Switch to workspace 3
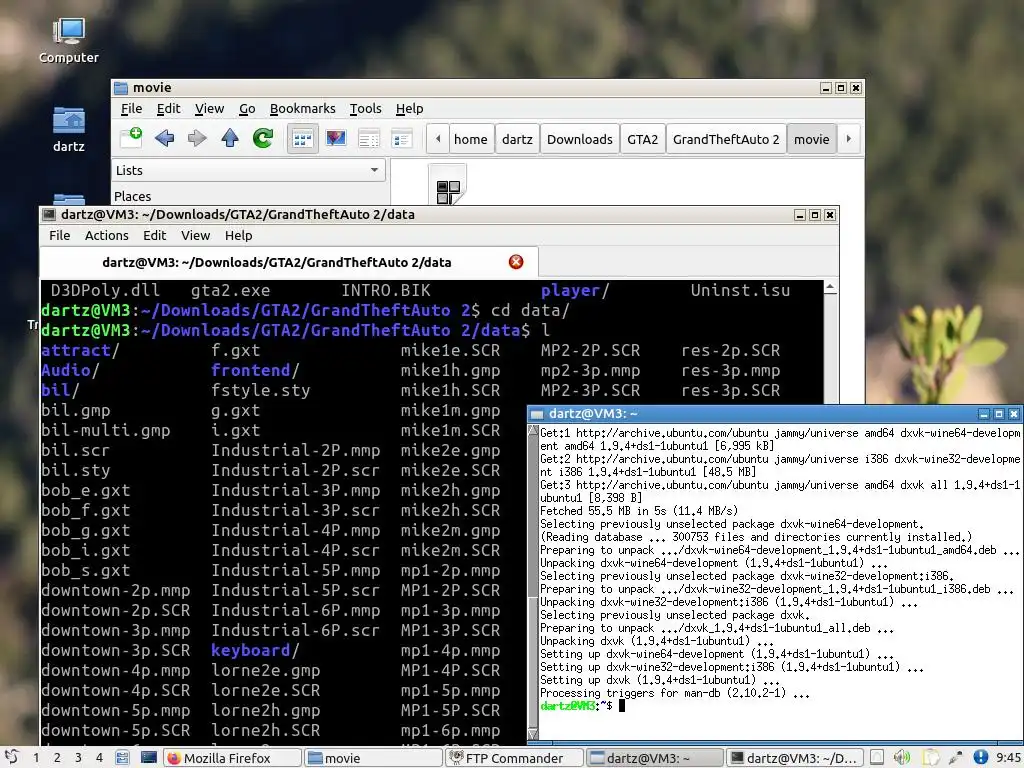 point(78,758)
